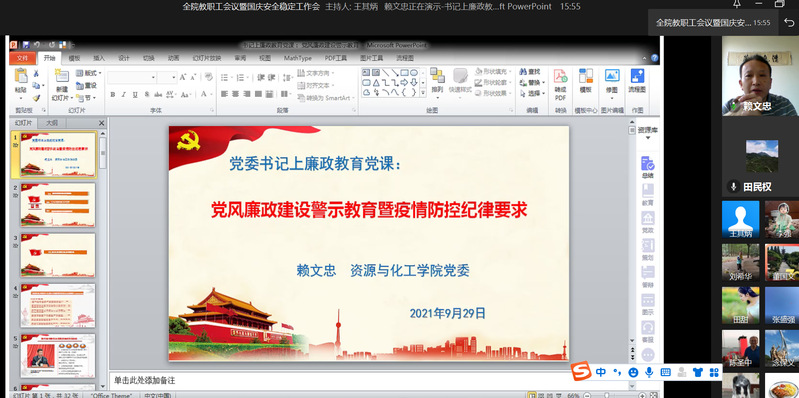This screenshot has width=799, height=398.
Task: Toggle Bold text formatting
Action: click(113, 94)
